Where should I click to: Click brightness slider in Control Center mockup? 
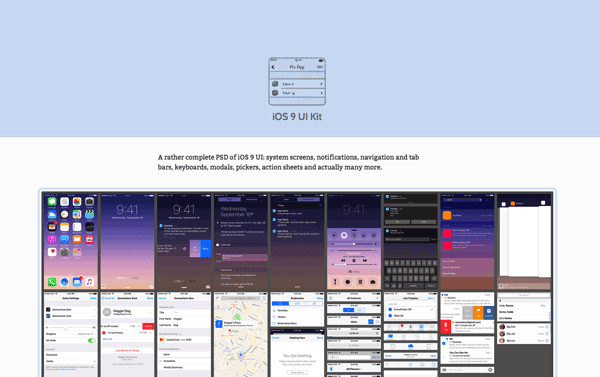354,244
